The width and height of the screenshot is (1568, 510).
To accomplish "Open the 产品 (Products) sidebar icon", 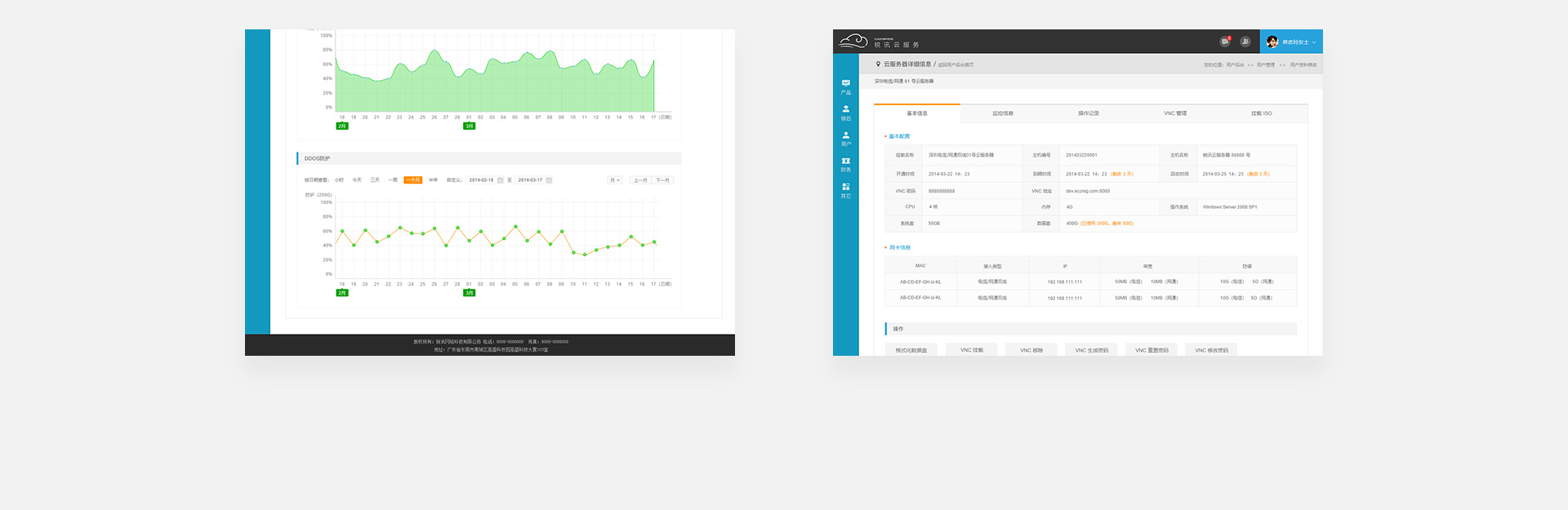I will pyautogui.click(x=845, y=86).
